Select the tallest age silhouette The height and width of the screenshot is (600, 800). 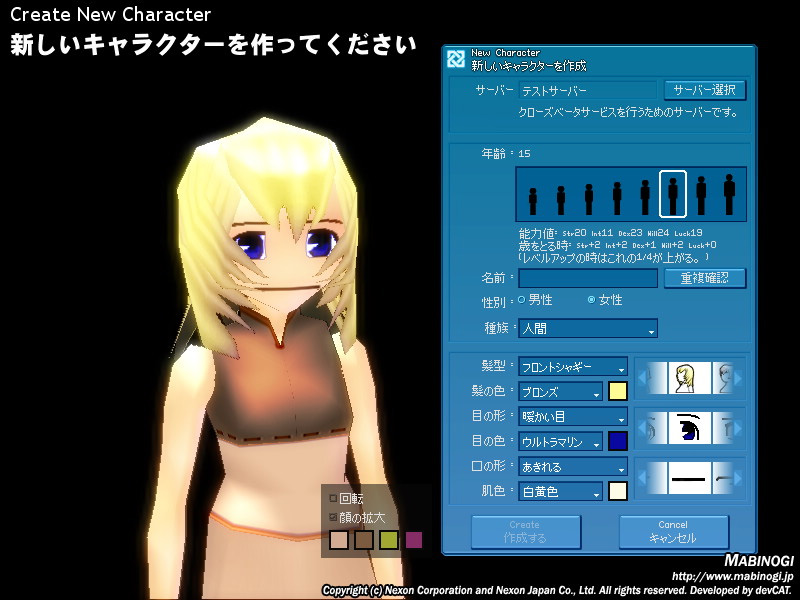coord(730,194)
